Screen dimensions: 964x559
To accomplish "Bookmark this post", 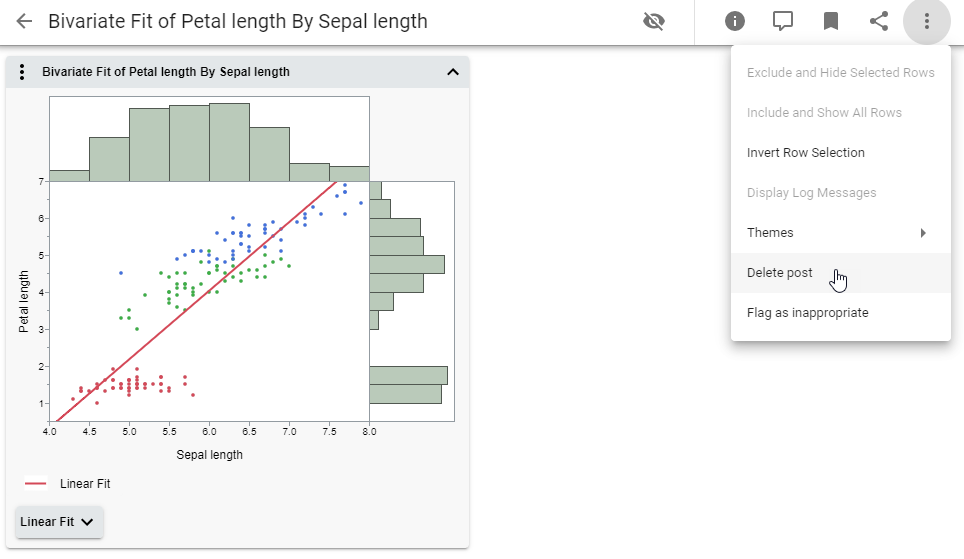I will [x=831, y=21].
